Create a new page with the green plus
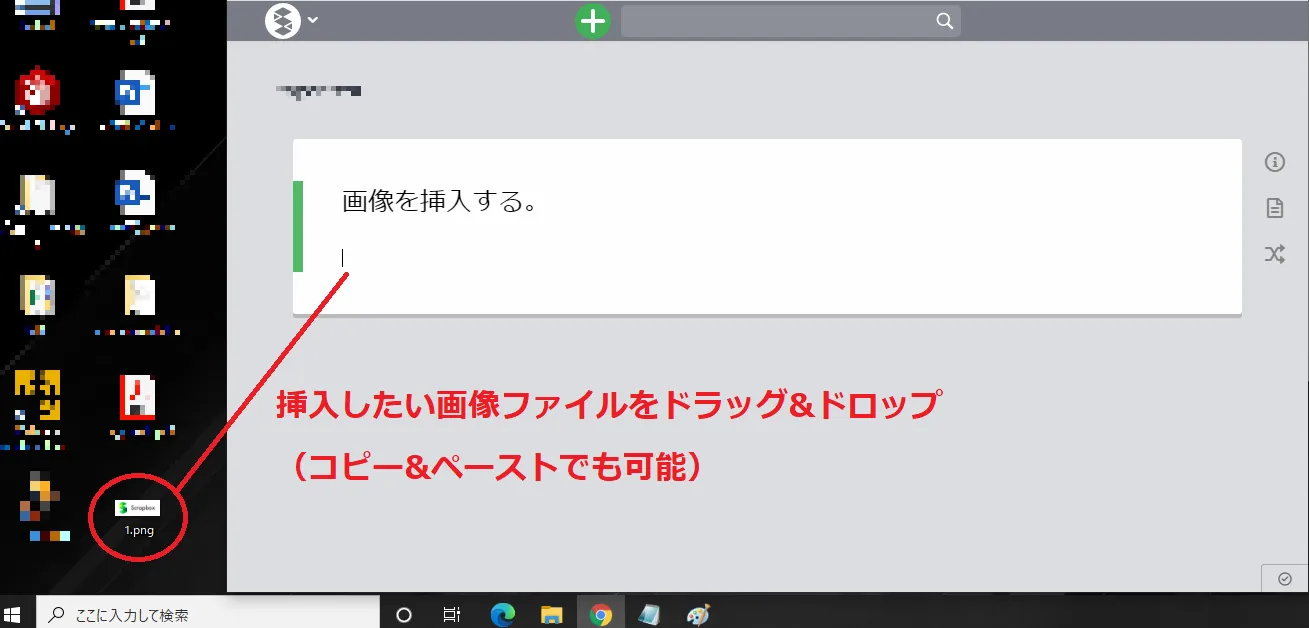The width and height of the screenshot is (1309, 628). tap(593, 20)
